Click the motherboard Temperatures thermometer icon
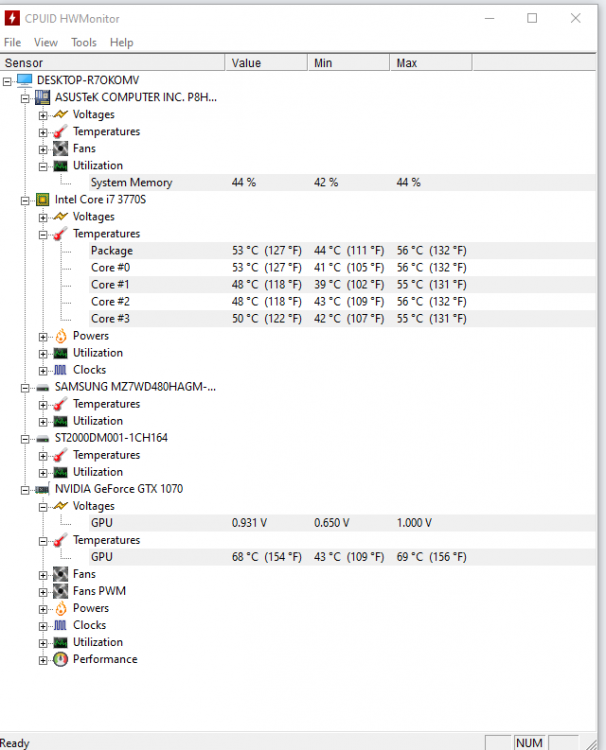This screenshot has width=606, height=750. click(x=60, y=132)
